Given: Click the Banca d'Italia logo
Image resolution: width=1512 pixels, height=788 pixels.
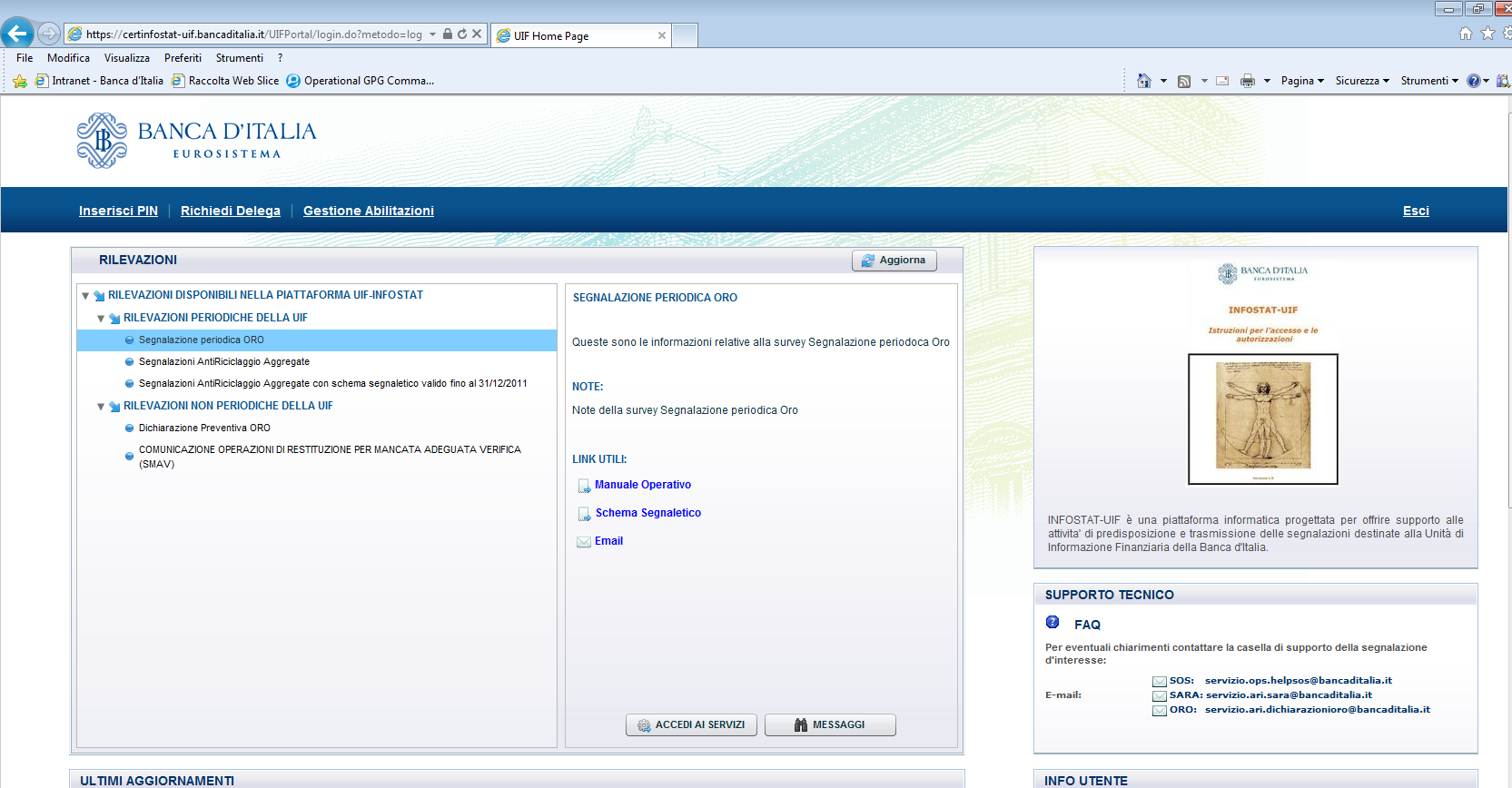Looking at the screenshot, I should pos(196,141).
